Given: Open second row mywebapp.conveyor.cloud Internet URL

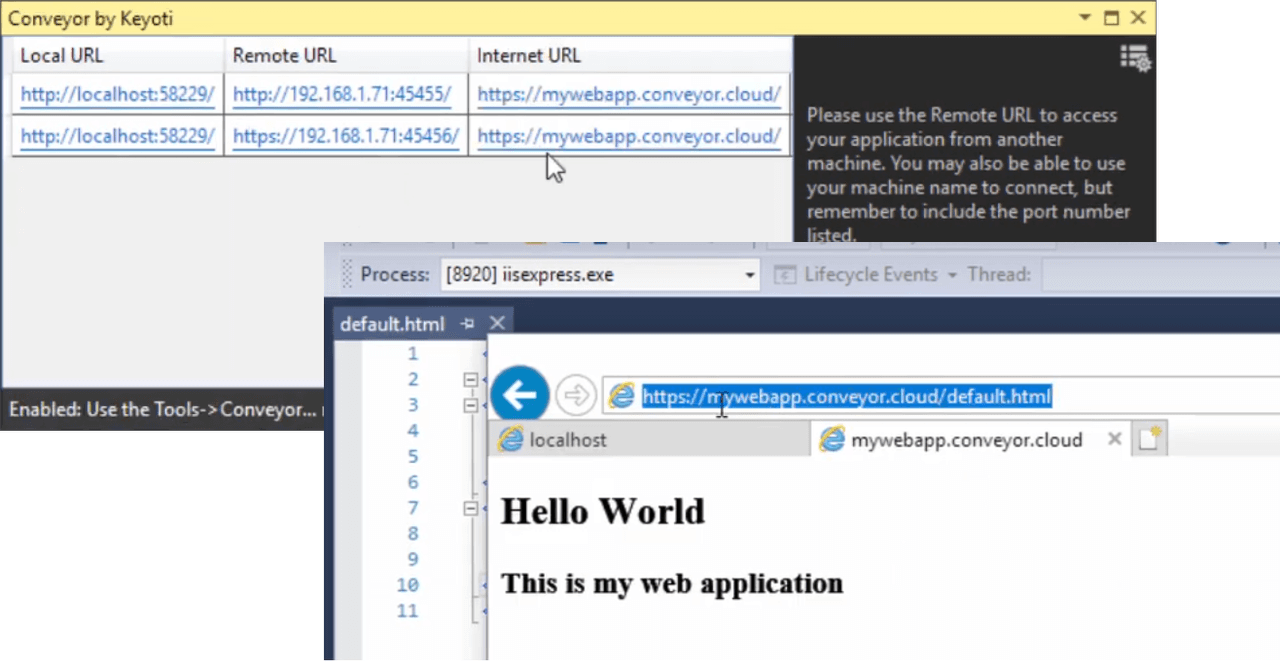Looking at the screenshot, I should pos(629,136).
